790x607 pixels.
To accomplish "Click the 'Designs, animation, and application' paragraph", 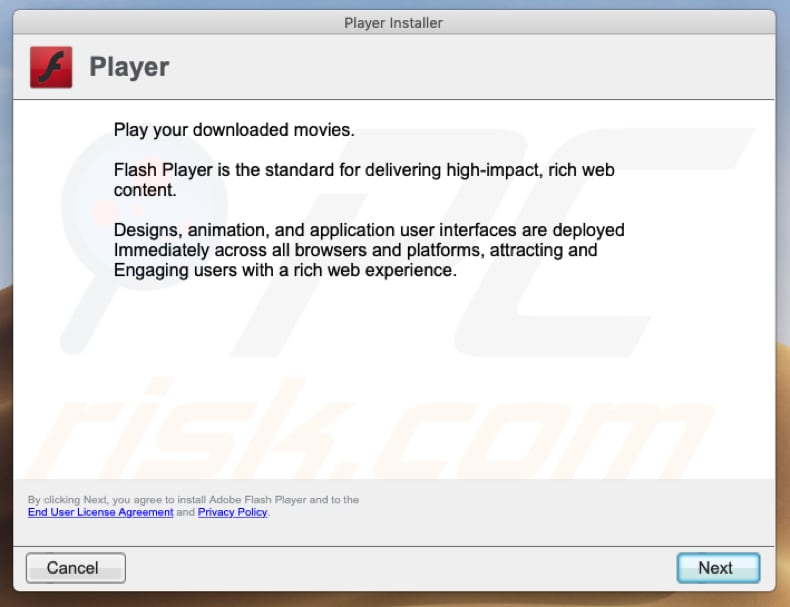I will coord(369,250).
